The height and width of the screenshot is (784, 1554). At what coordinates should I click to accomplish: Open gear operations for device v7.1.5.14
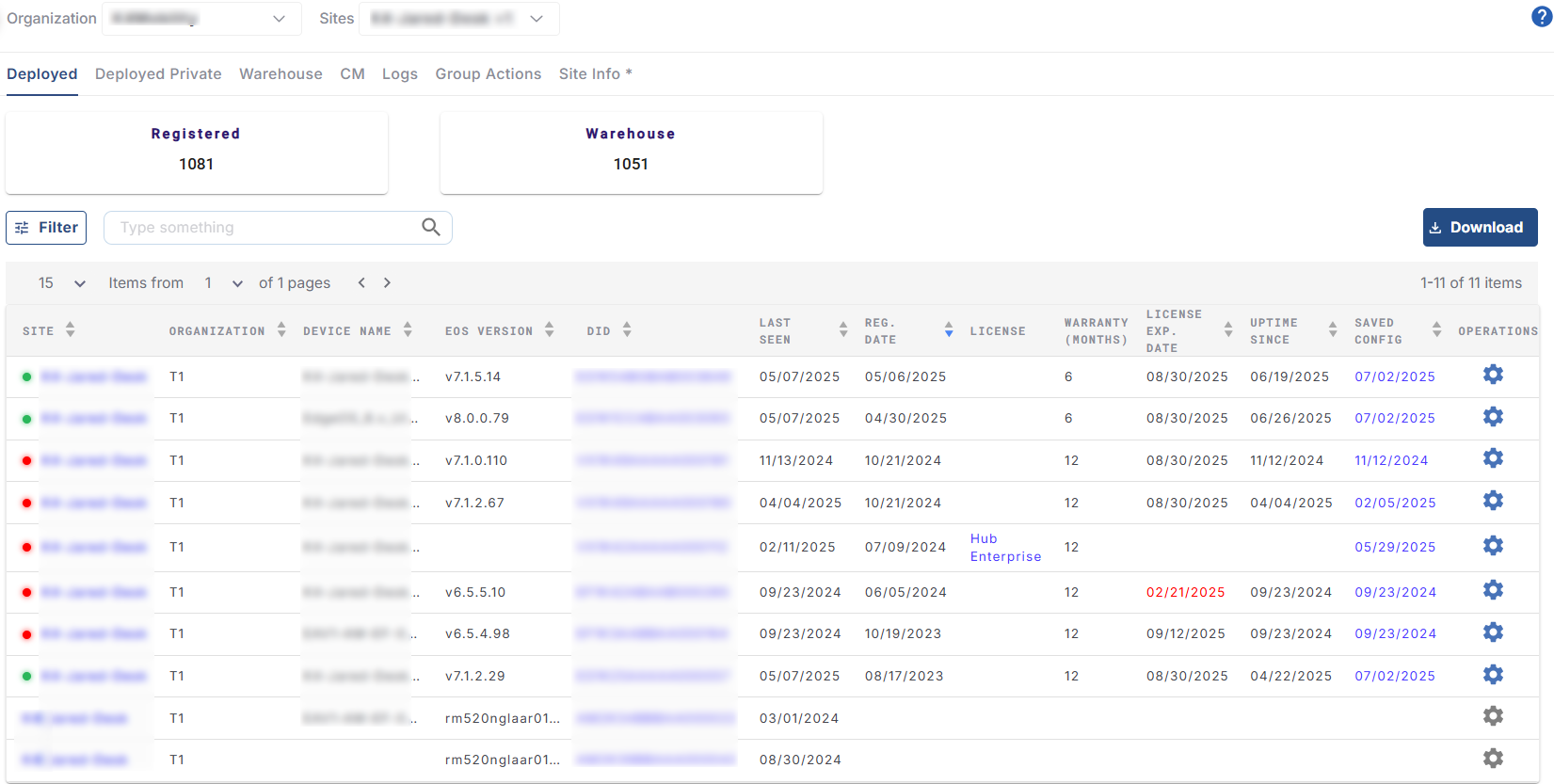1493,375
